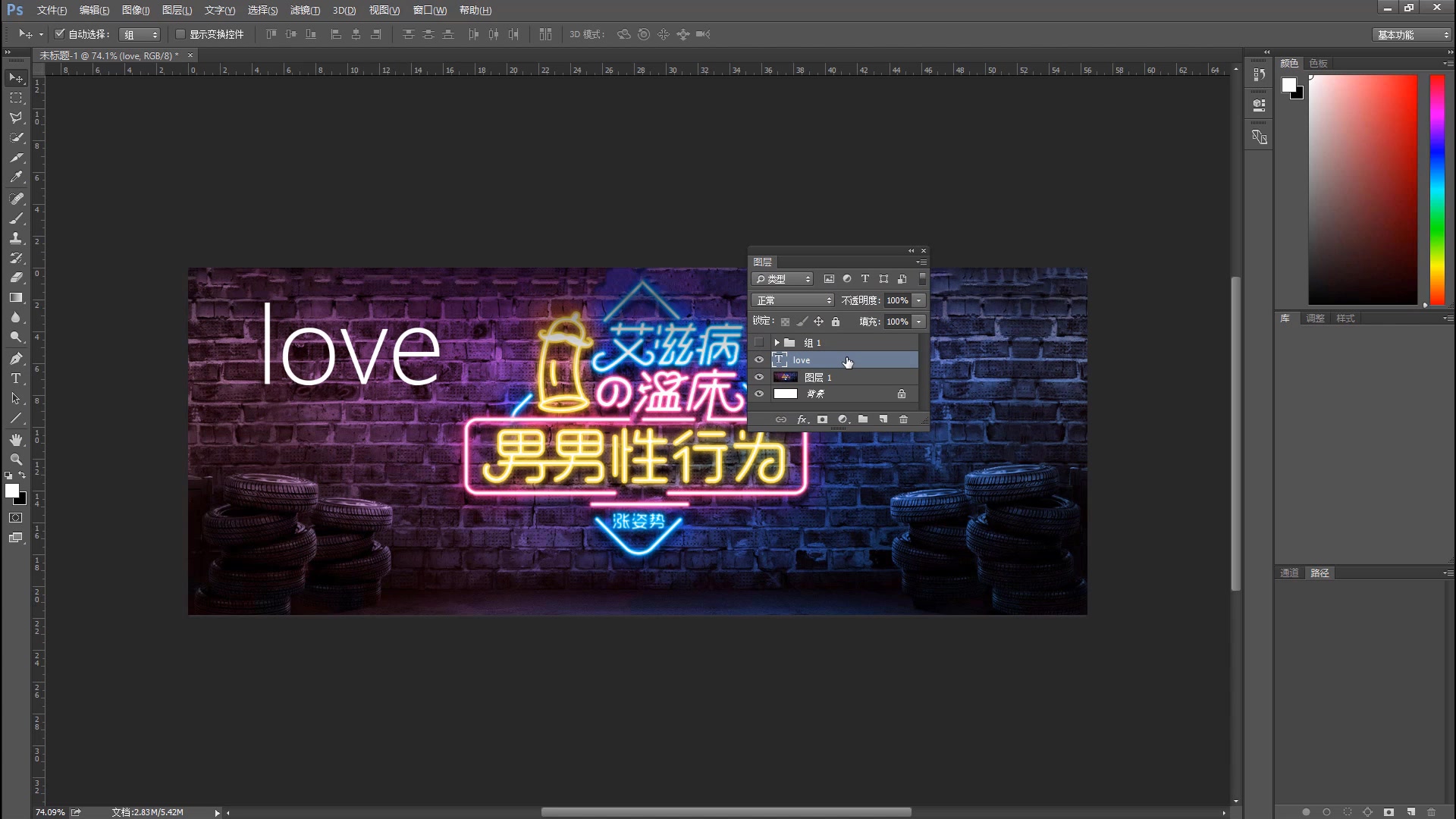Open the 不透明度 value dropdown
Image resolution: width=1456 pixels, height=819 pixels.
tap(918, 300)
